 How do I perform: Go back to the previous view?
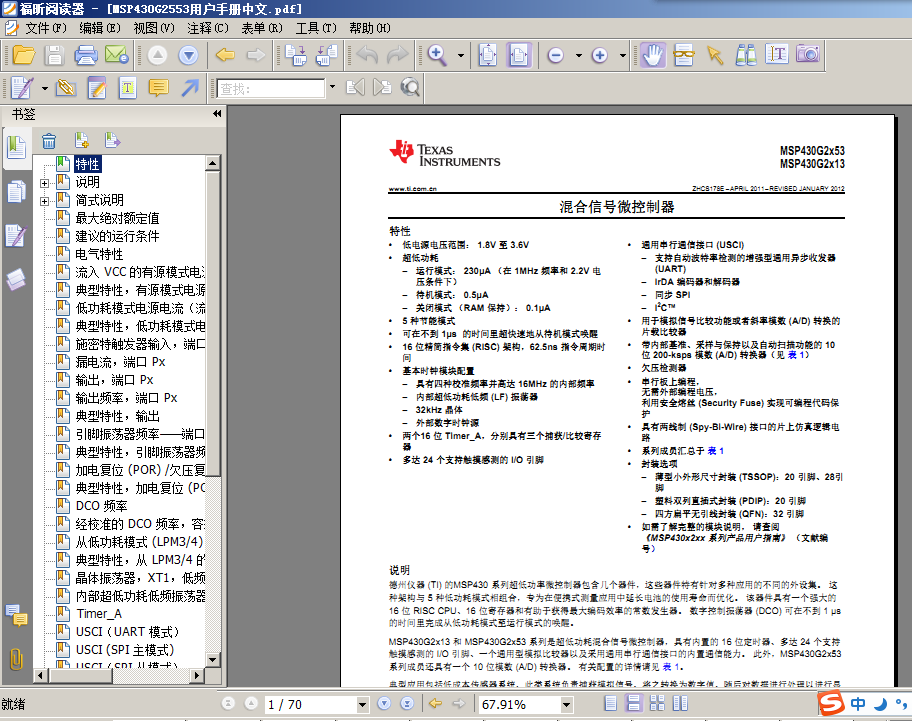point(225,55)
